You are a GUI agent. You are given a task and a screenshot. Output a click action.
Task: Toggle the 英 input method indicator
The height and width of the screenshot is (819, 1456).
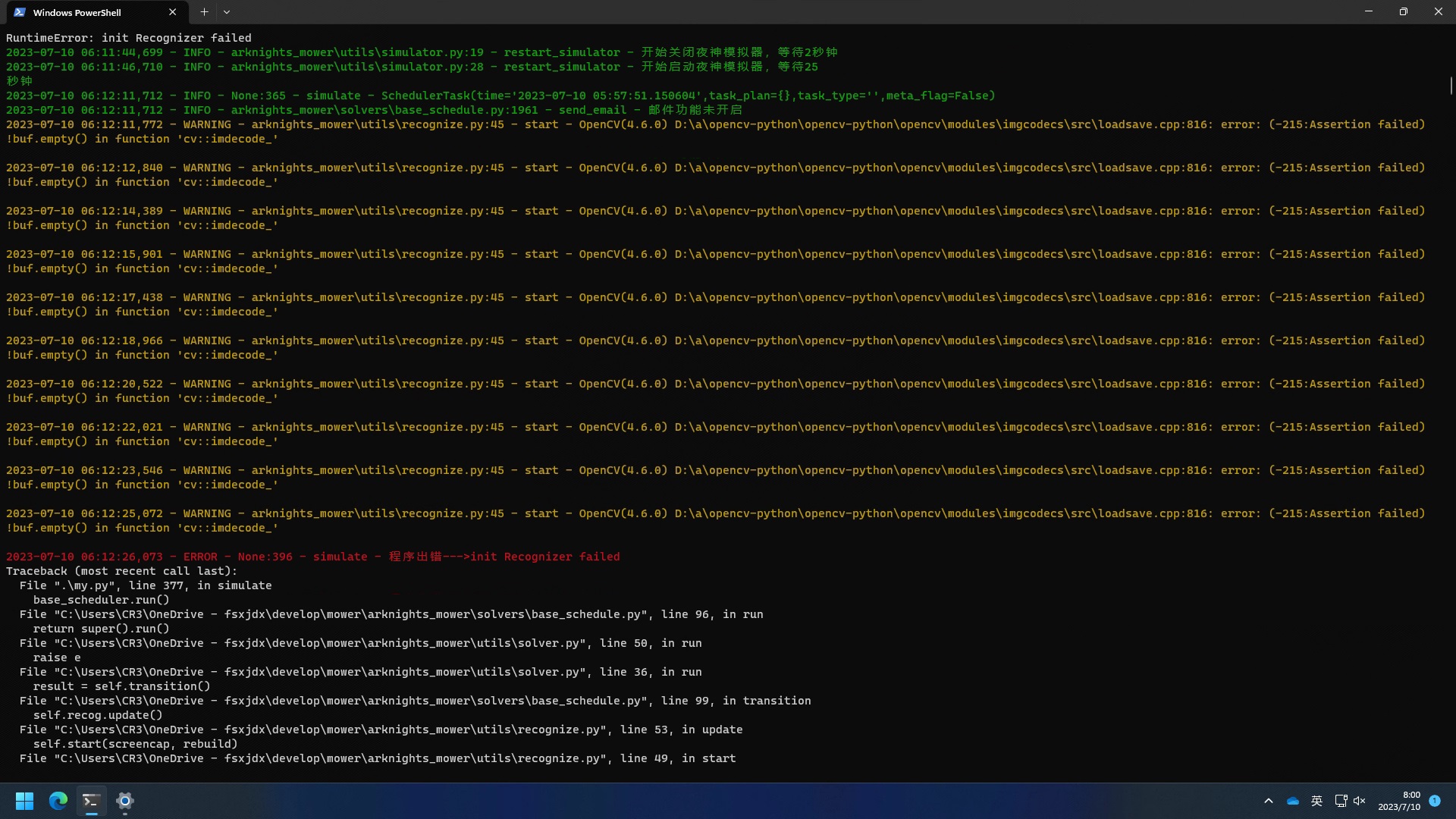(1317, 801)
